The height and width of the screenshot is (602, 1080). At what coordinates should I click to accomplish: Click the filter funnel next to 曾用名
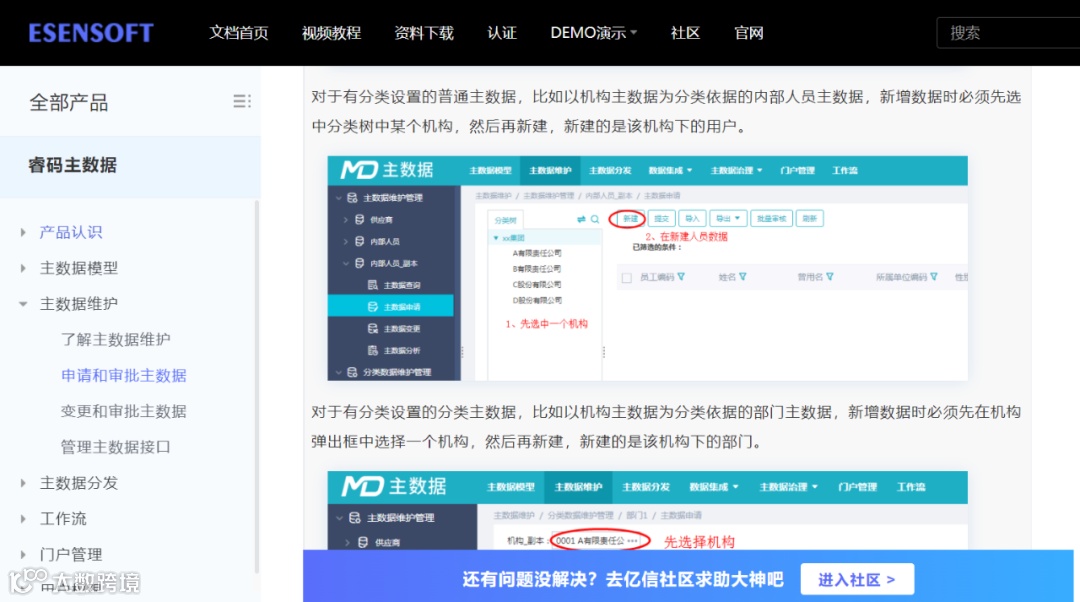pos(830,277)
